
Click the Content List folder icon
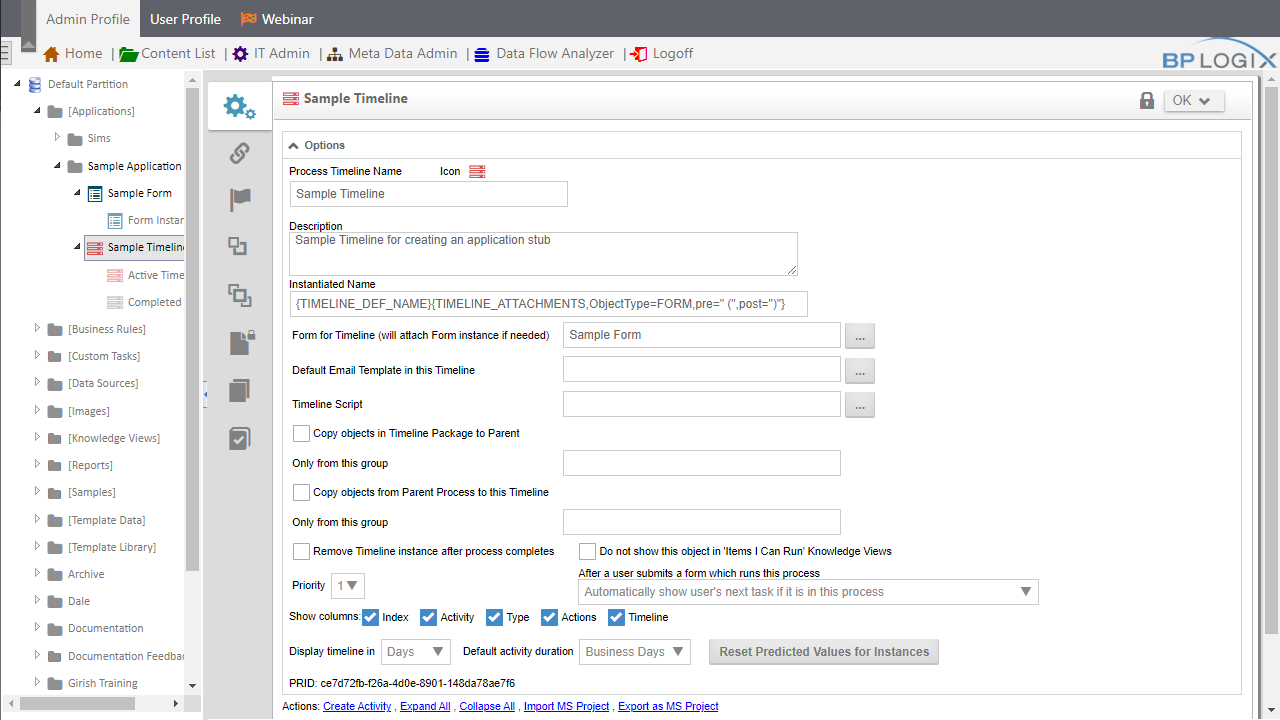(x=128, y=54)
